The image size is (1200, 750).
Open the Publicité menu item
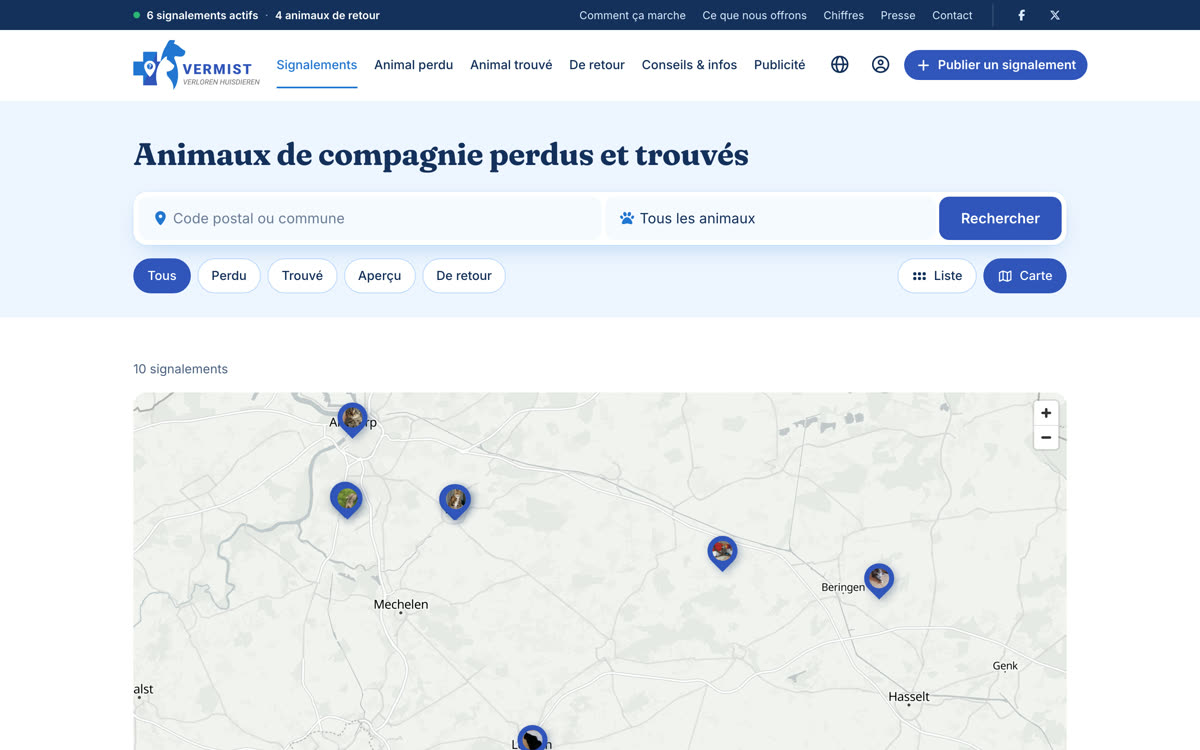[780, 65]
